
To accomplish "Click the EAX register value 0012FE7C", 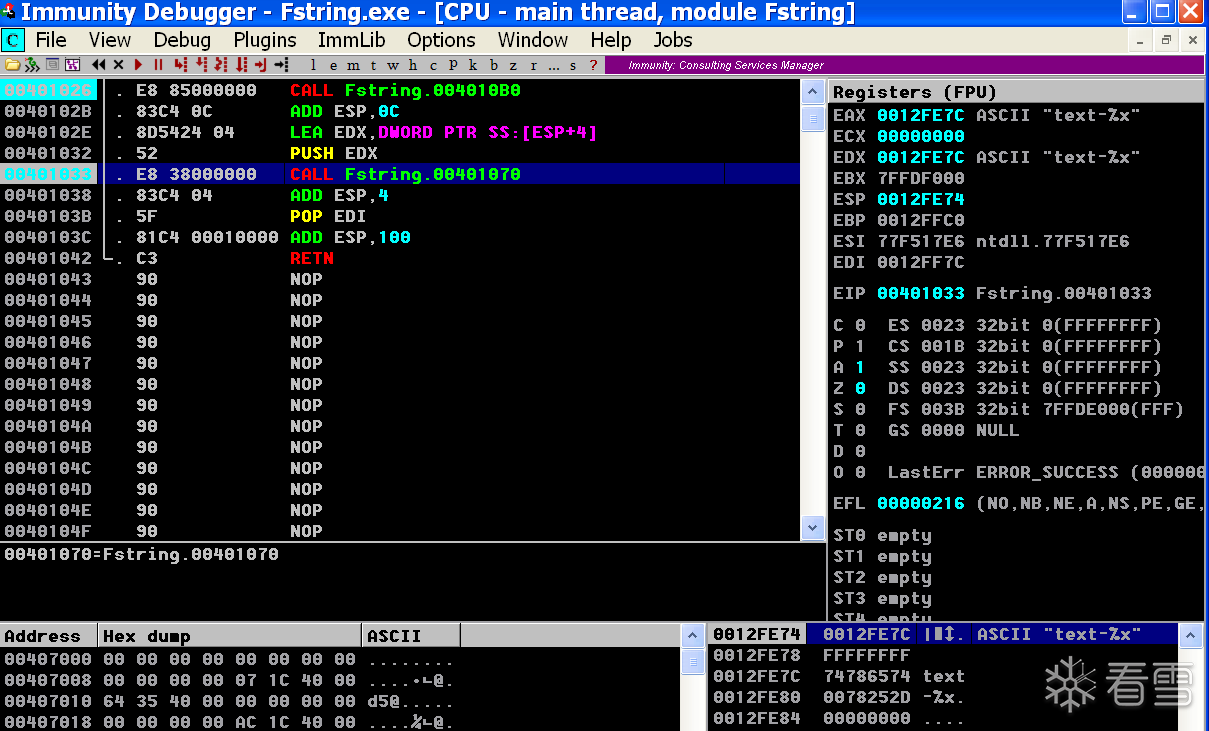I will tap(920, 115).
